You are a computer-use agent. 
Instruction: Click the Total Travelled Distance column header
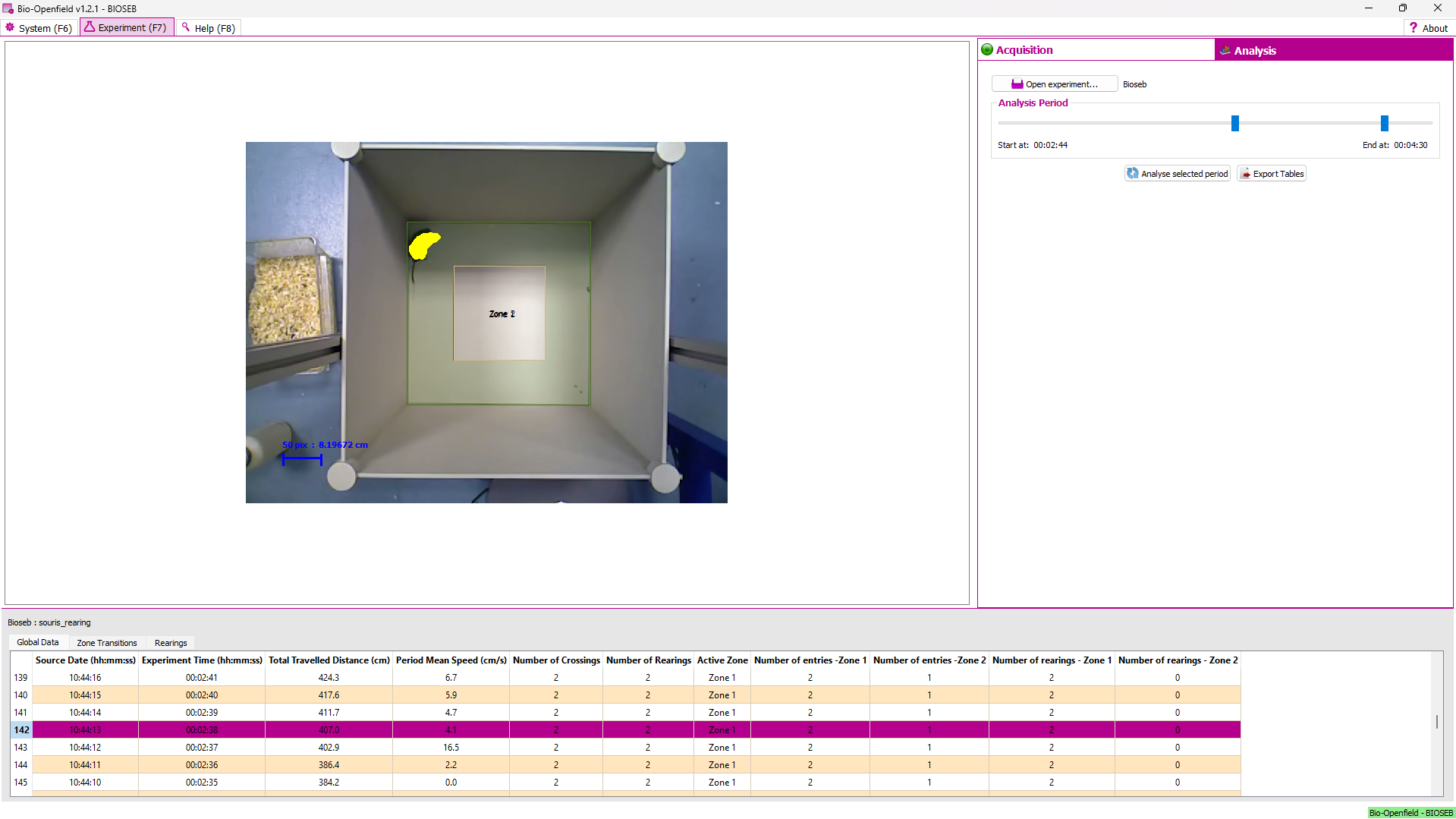pos(329,660)
